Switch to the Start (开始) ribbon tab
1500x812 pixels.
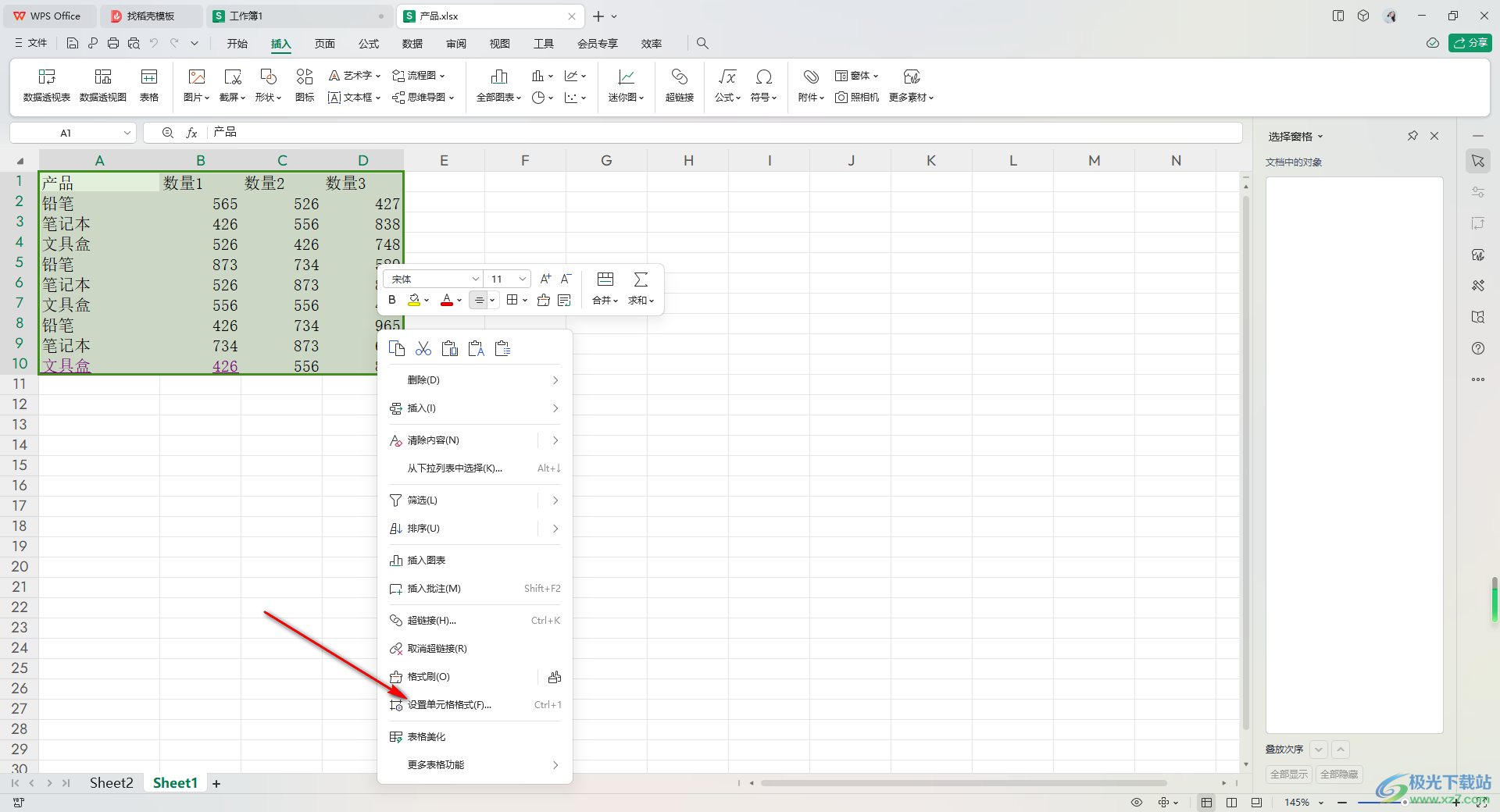[x=237, y=44]
